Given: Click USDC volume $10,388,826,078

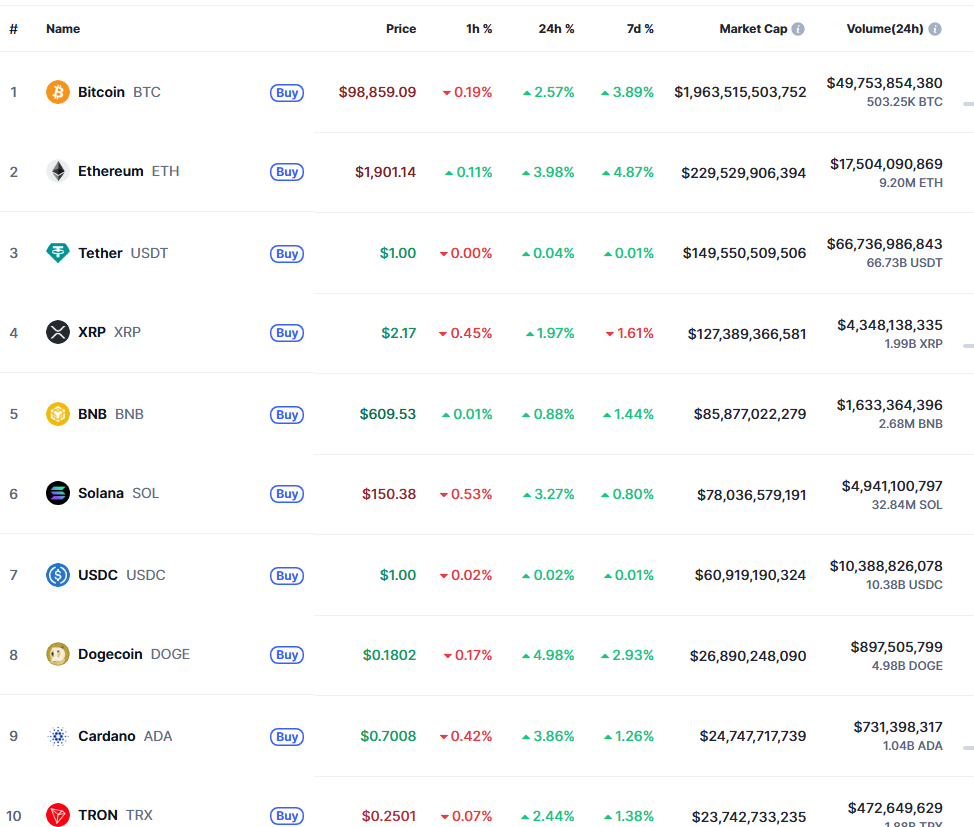Looking at the screenshot, I should coord(886,566).
